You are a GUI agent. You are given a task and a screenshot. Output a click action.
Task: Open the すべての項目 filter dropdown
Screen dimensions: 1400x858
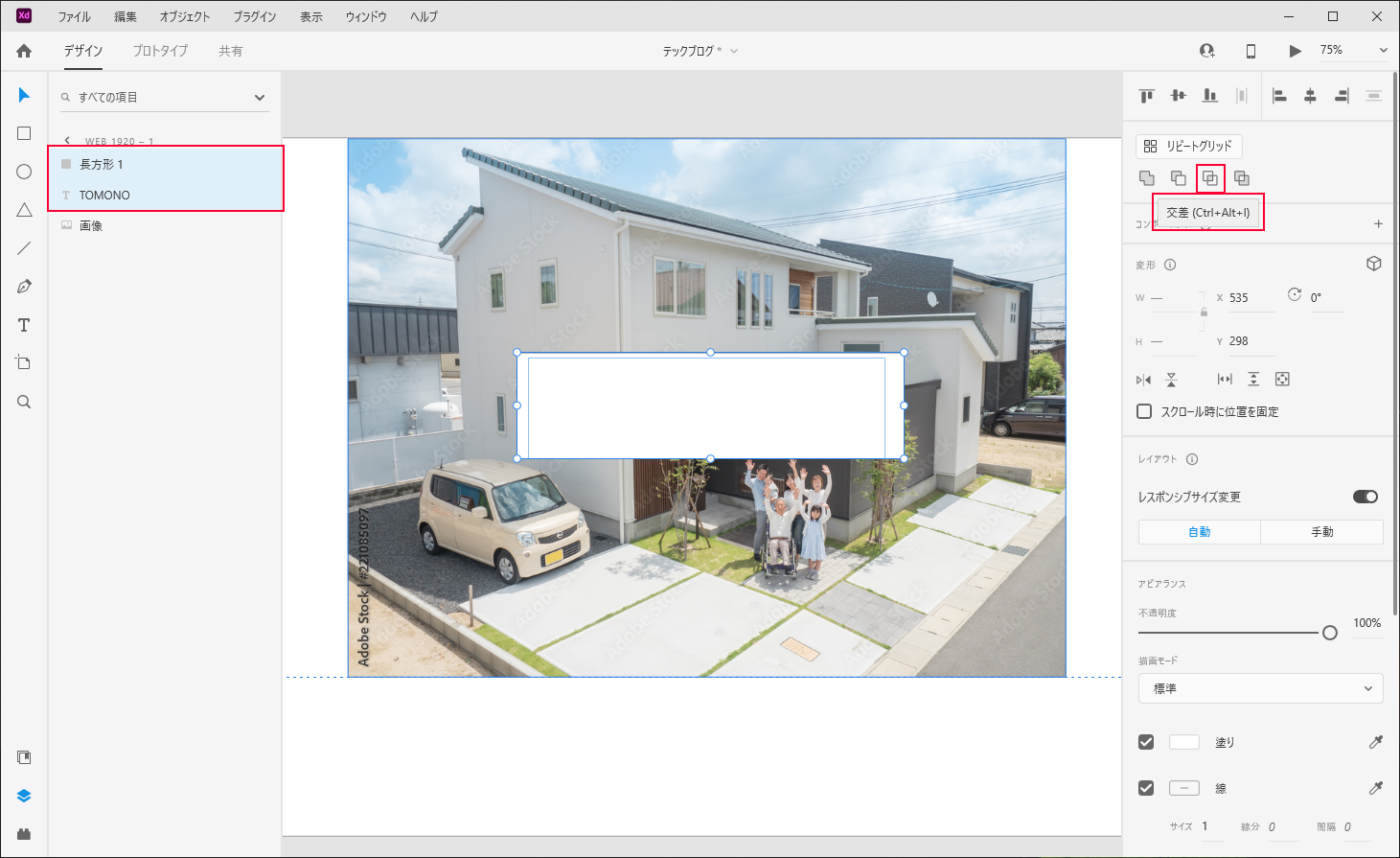point(259,97)
